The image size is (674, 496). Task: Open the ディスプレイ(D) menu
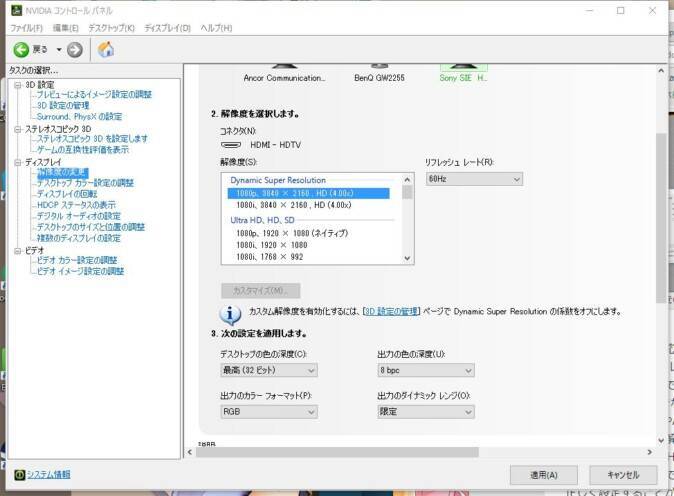click(167, 28)
